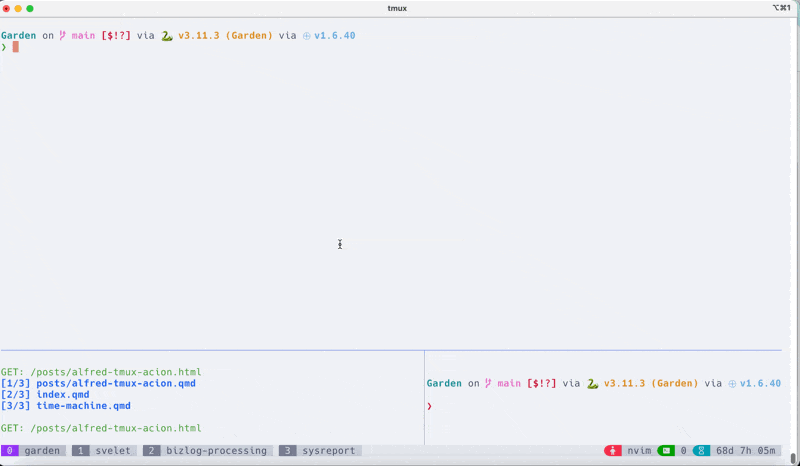800x466 pixels.
Task: Click the green prompt arrow in top pane
Action: pyautogui.click(x=4, y=47)
